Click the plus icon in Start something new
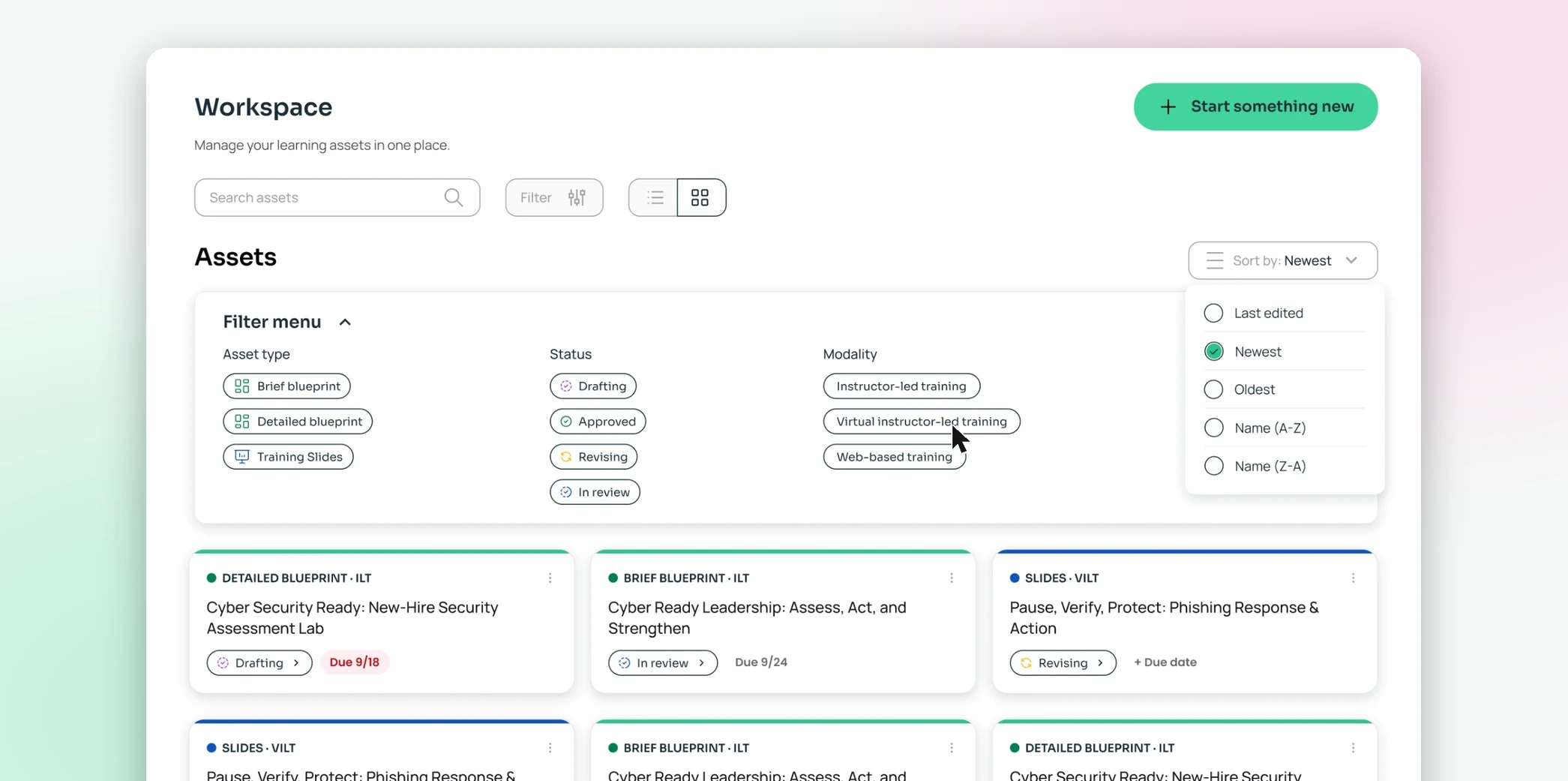The height and width of the screenshot is (781, 1568). tap(1168, 107)
